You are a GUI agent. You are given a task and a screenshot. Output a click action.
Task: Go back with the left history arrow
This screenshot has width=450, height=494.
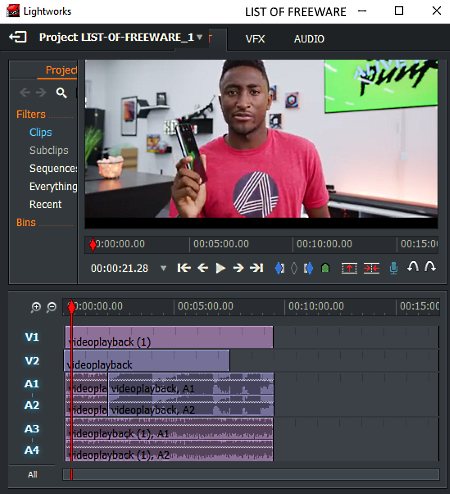click(25, 92)
